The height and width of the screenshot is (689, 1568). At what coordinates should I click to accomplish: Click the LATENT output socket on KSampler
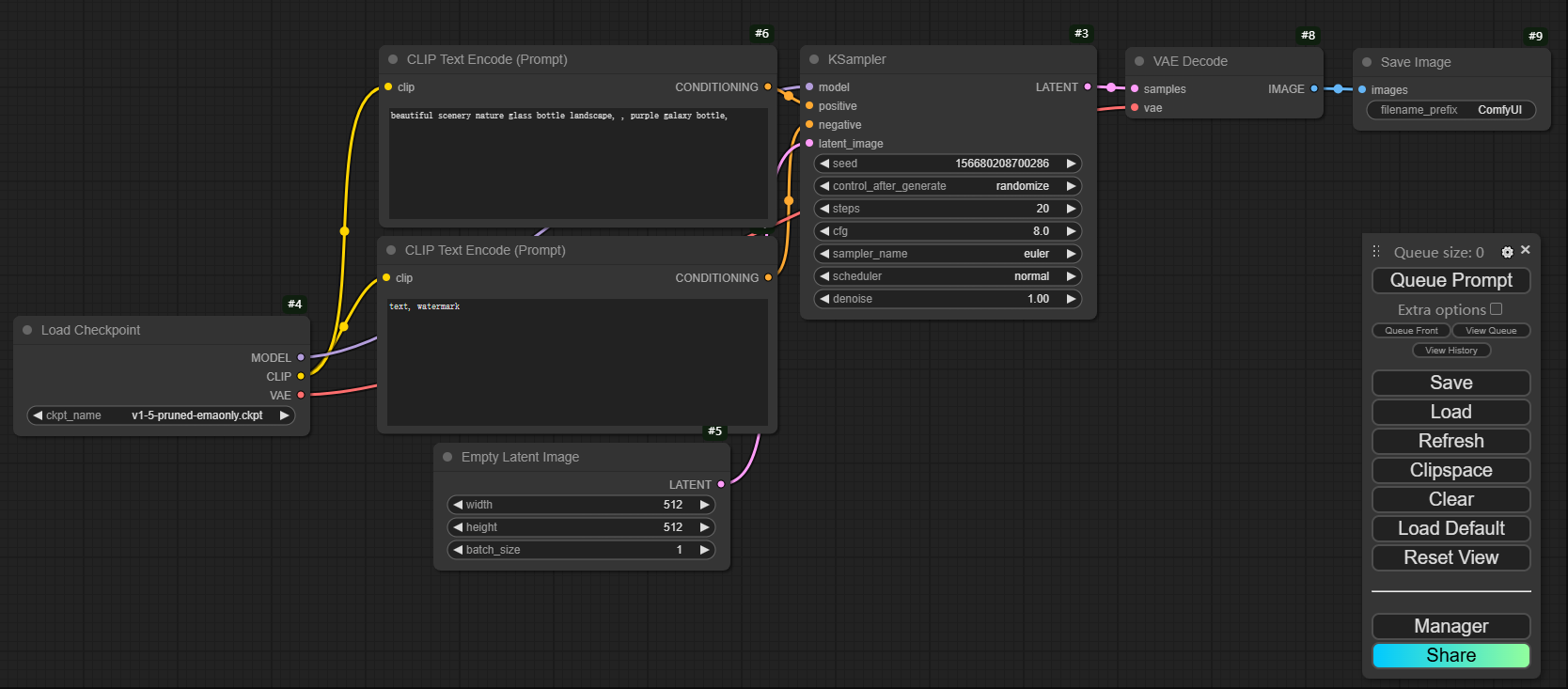(1088, 86)
